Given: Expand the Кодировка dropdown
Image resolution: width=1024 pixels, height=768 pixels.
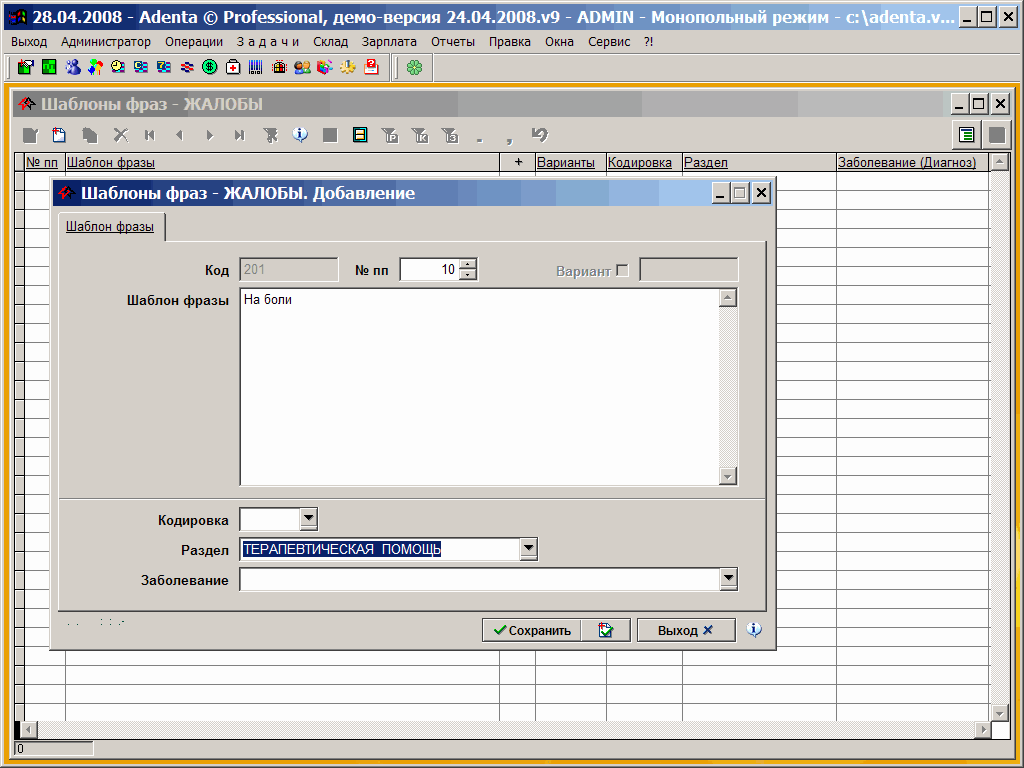Looking at the screenshot, I should [308, 519].
